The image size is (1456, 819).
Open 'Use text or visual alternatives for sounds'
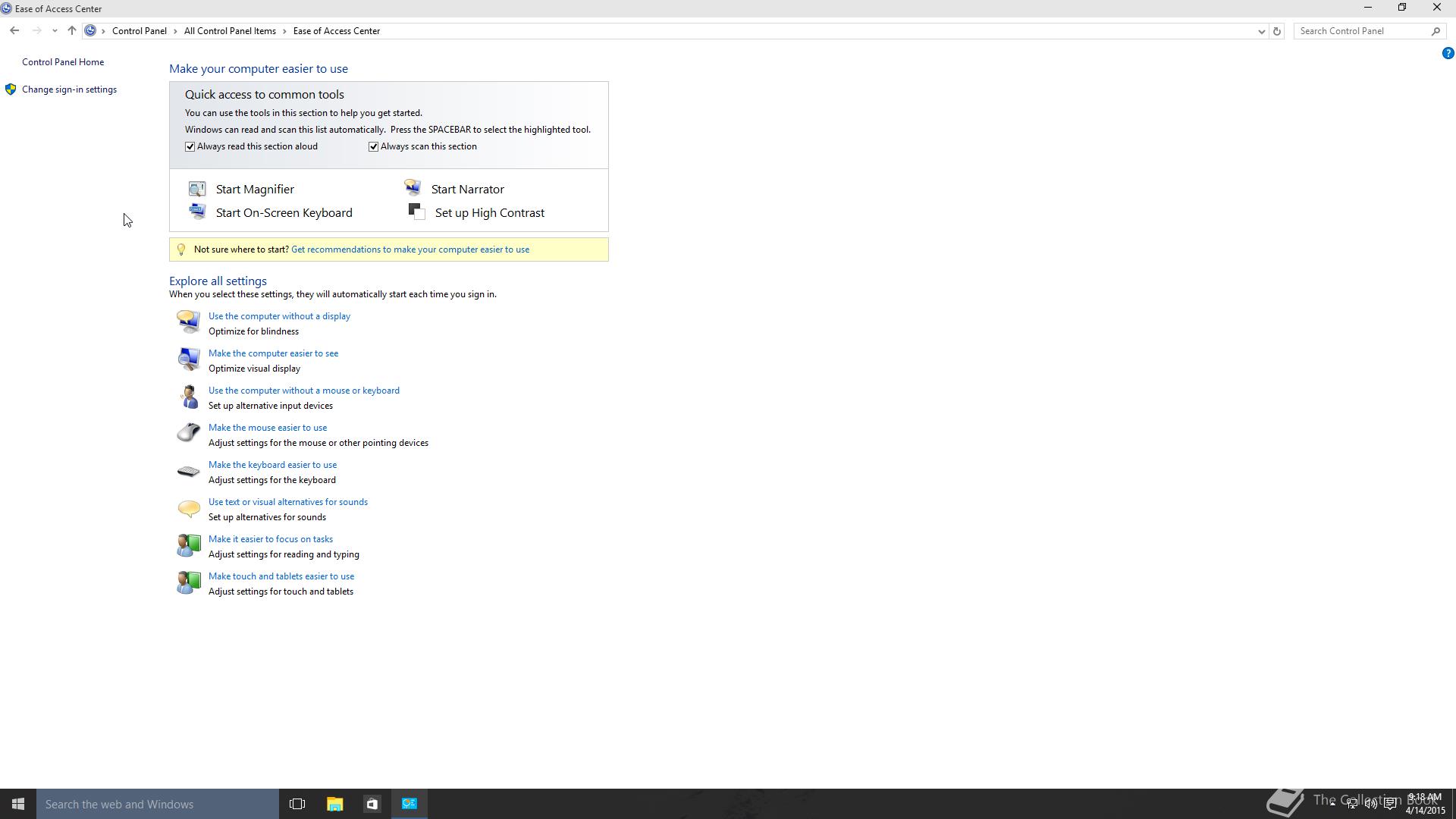tap(288, 502)
